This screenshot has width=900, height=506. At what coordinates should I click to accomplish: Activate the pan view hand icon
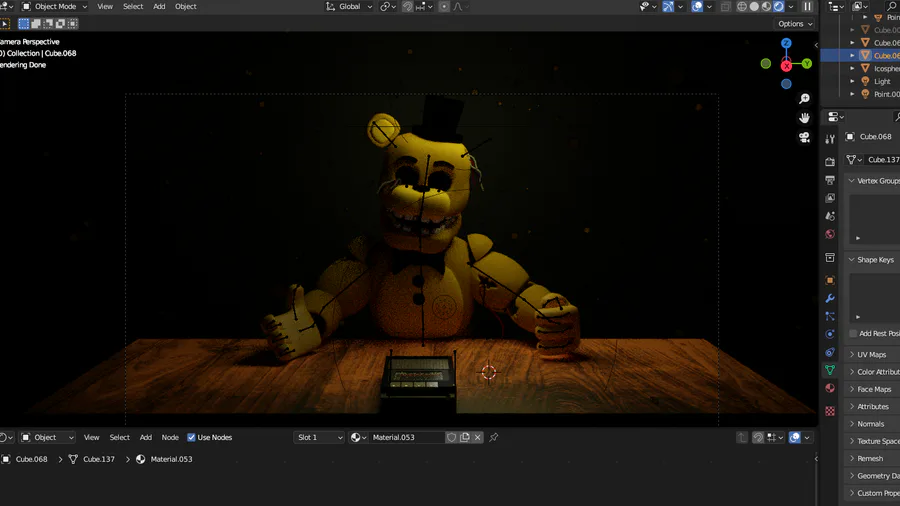804,118
